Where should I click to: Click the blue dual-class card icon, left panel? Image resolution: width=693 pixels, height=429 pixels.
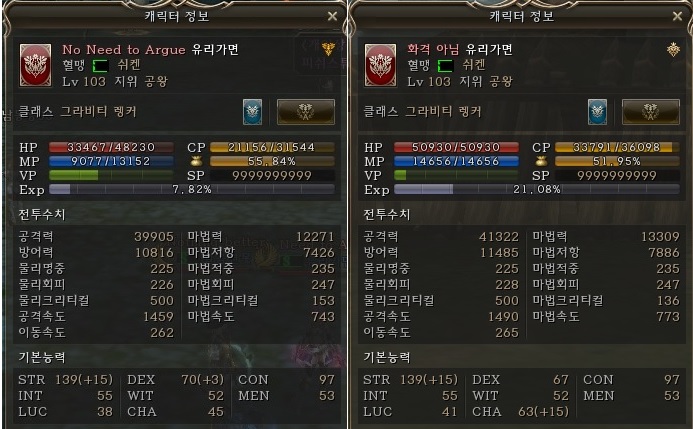252,112
